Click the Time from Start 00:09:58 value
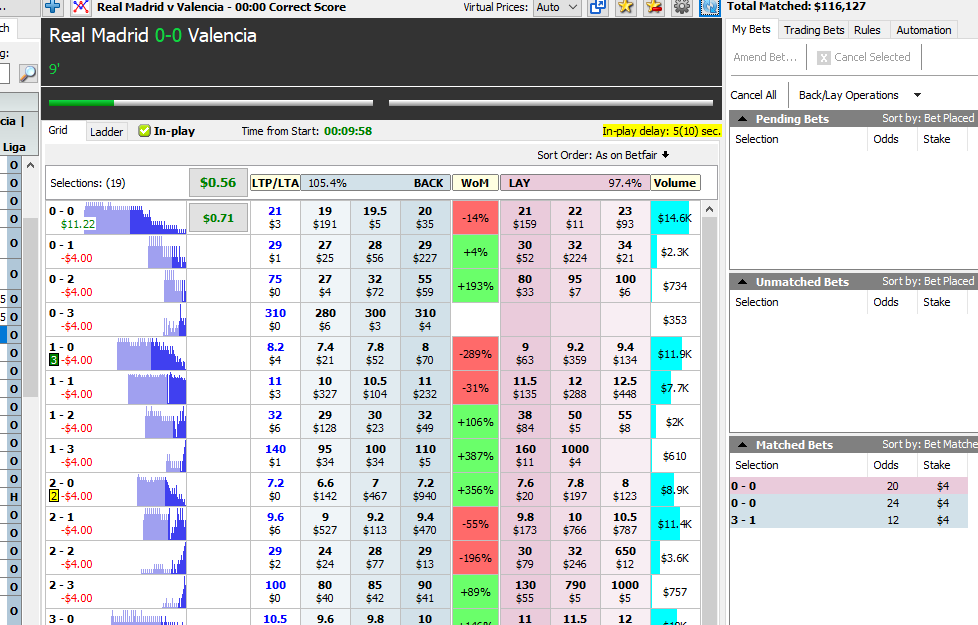The width and height of the screenshot is (978, 625). point(348,131)
